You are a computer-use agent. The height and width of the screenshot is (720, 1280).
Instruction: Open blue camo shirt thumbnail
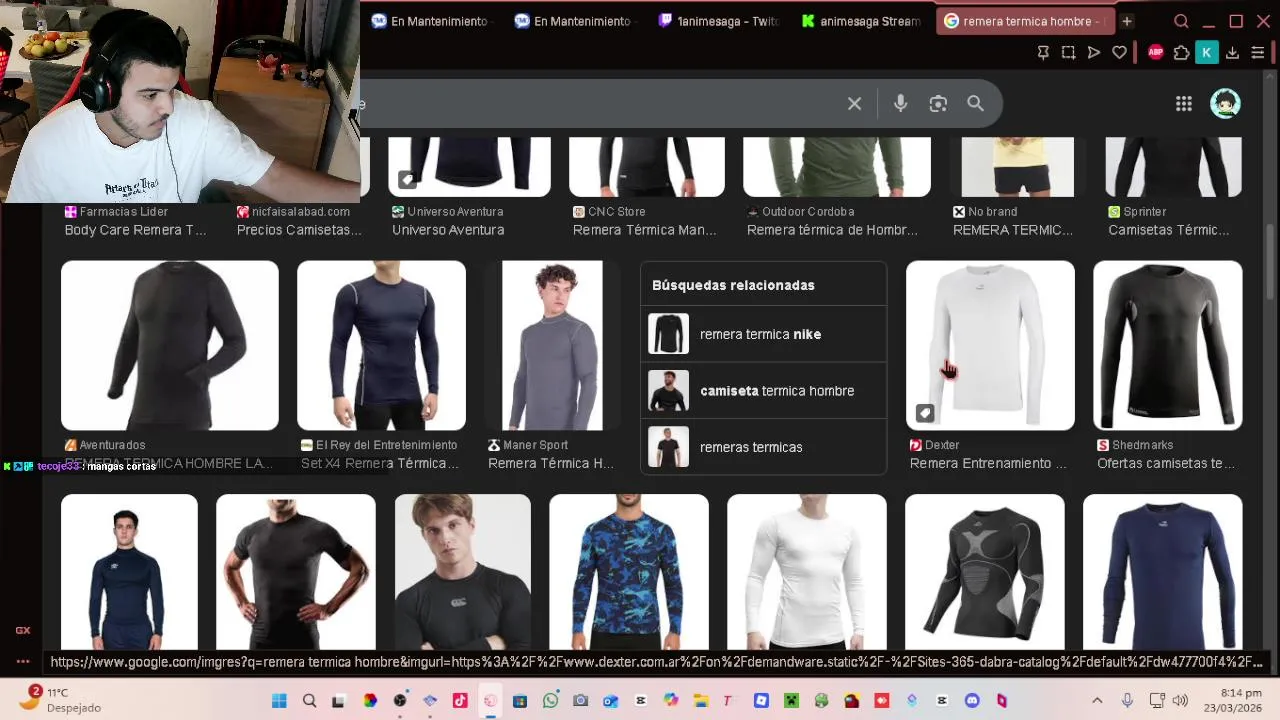(629, 572)
